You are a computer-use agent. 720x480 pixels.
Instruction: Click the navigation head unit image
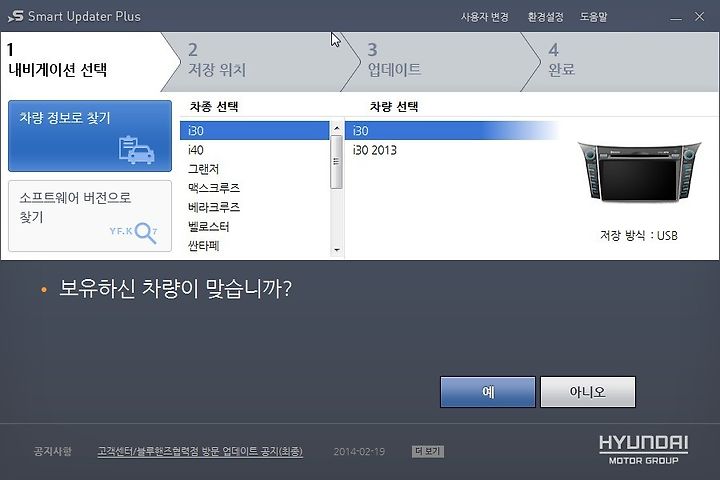[639, 172]
